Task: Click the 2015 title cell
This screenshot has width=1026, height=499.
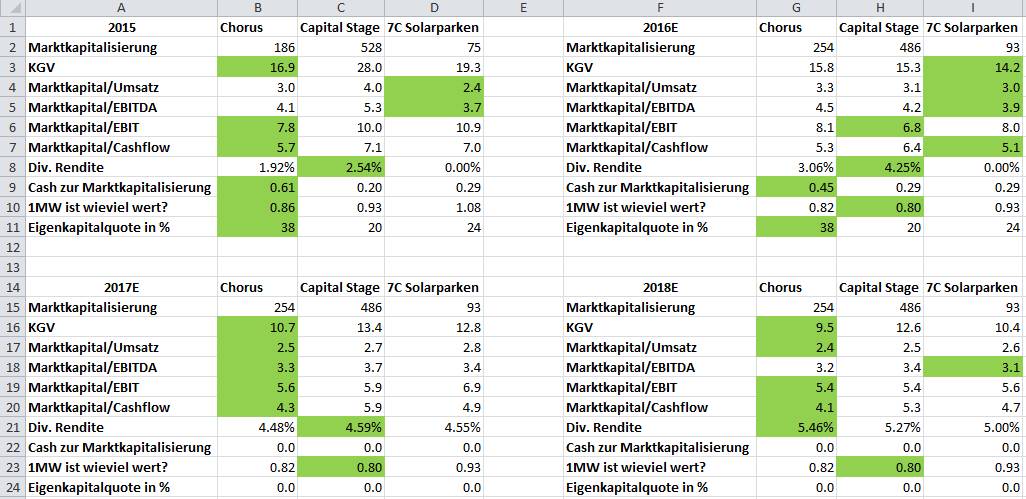Action: coord(121,27)
